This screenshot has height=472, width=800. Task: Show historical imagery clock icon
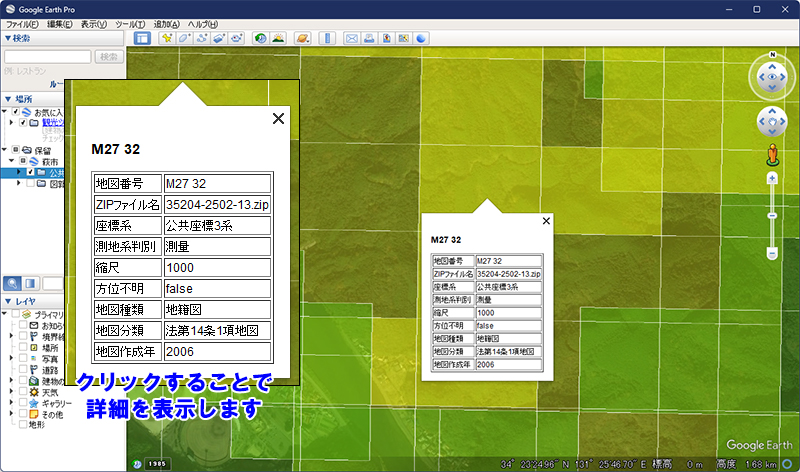pos(261,38)
